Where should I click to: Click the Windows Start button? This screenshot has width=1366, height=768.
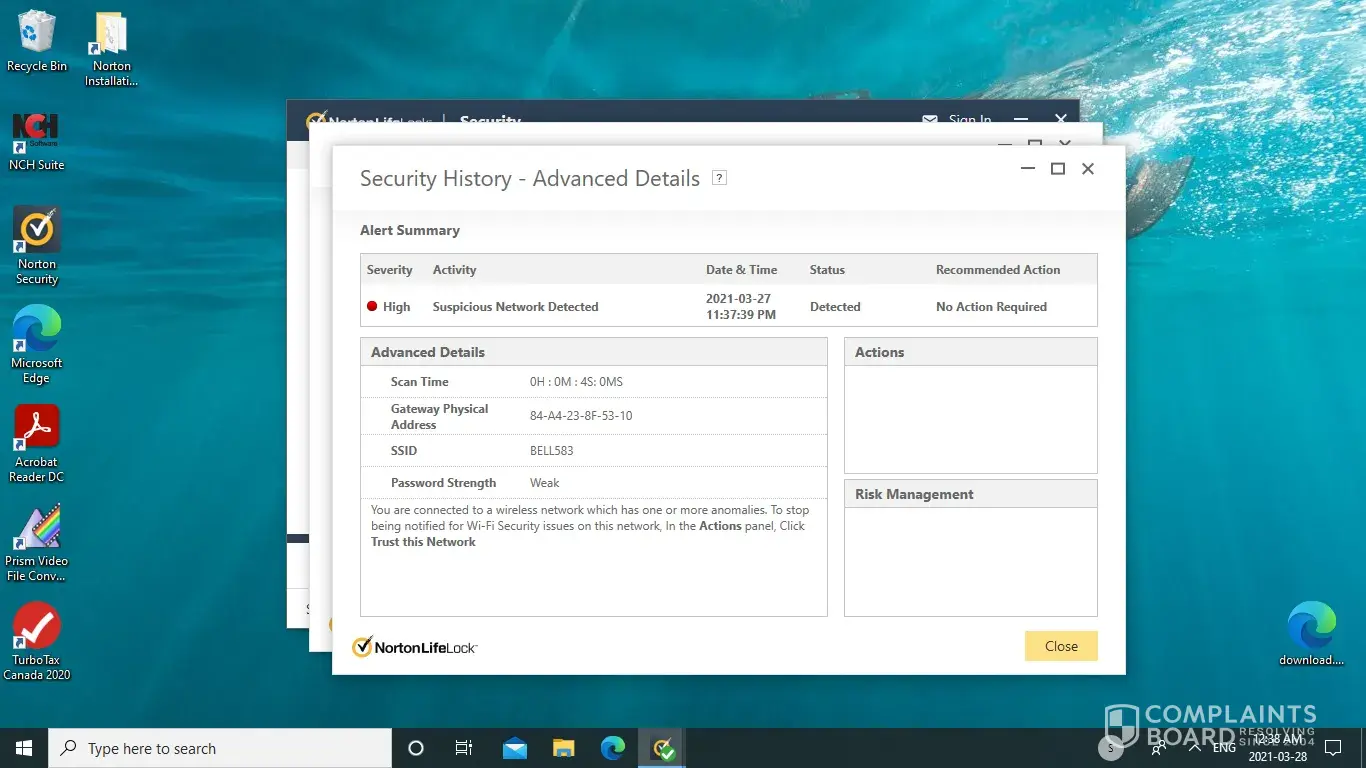24,748
